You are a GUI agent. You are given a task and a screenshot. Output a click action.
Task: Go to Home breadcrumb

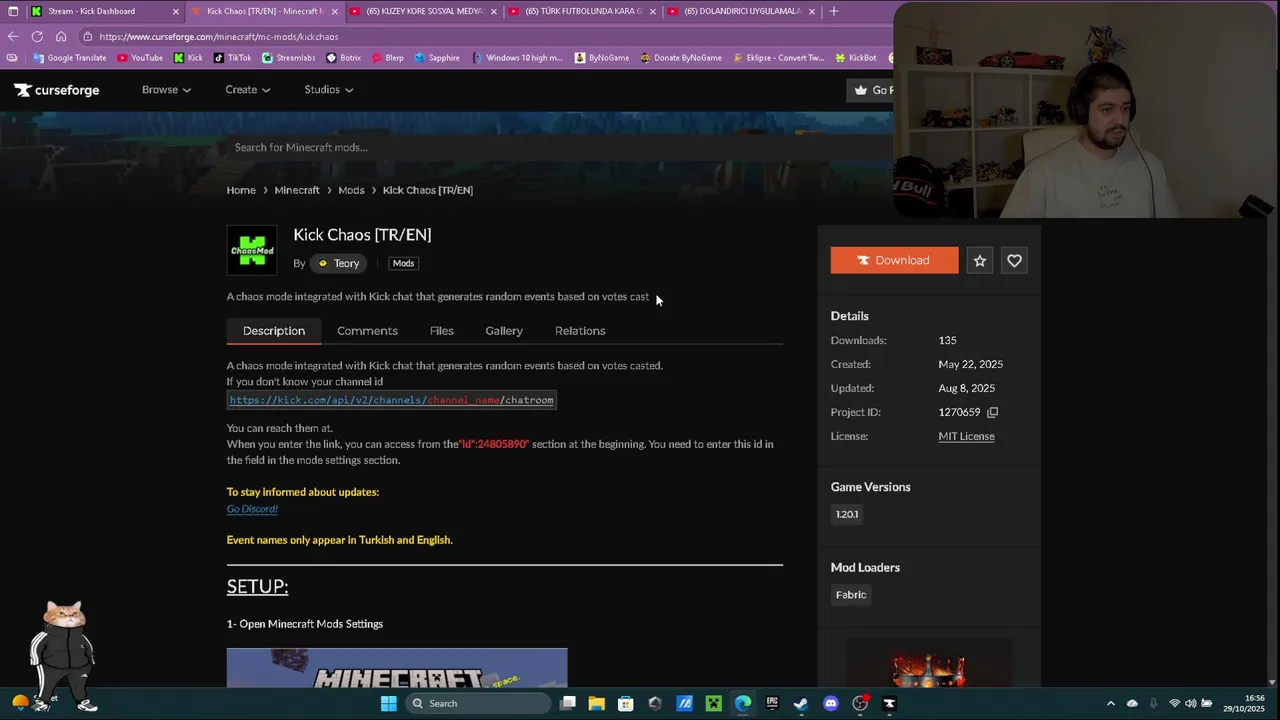pyautogui.click(x=241, y=190)
